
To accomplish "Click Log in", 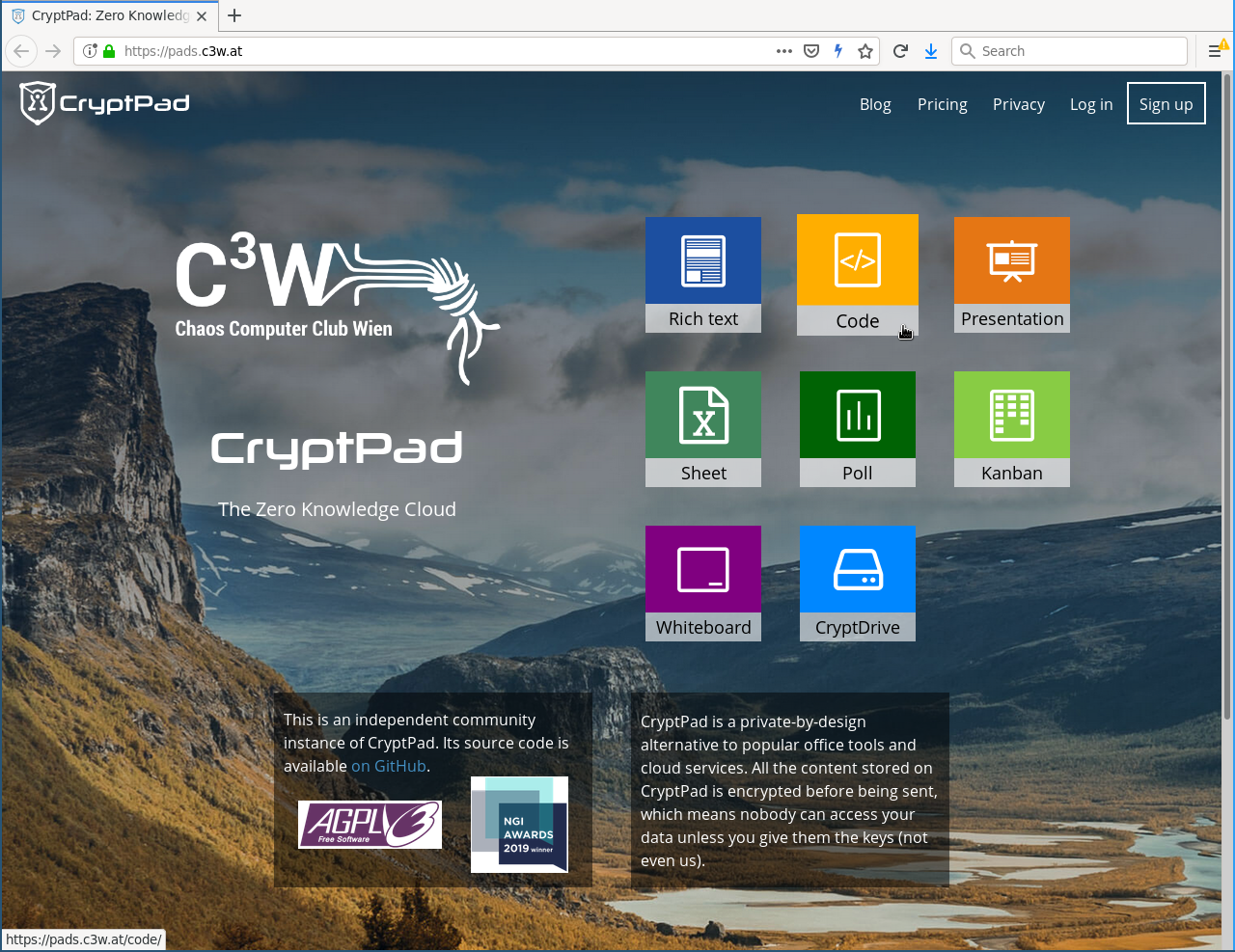I will click(x=1091, y=104).
